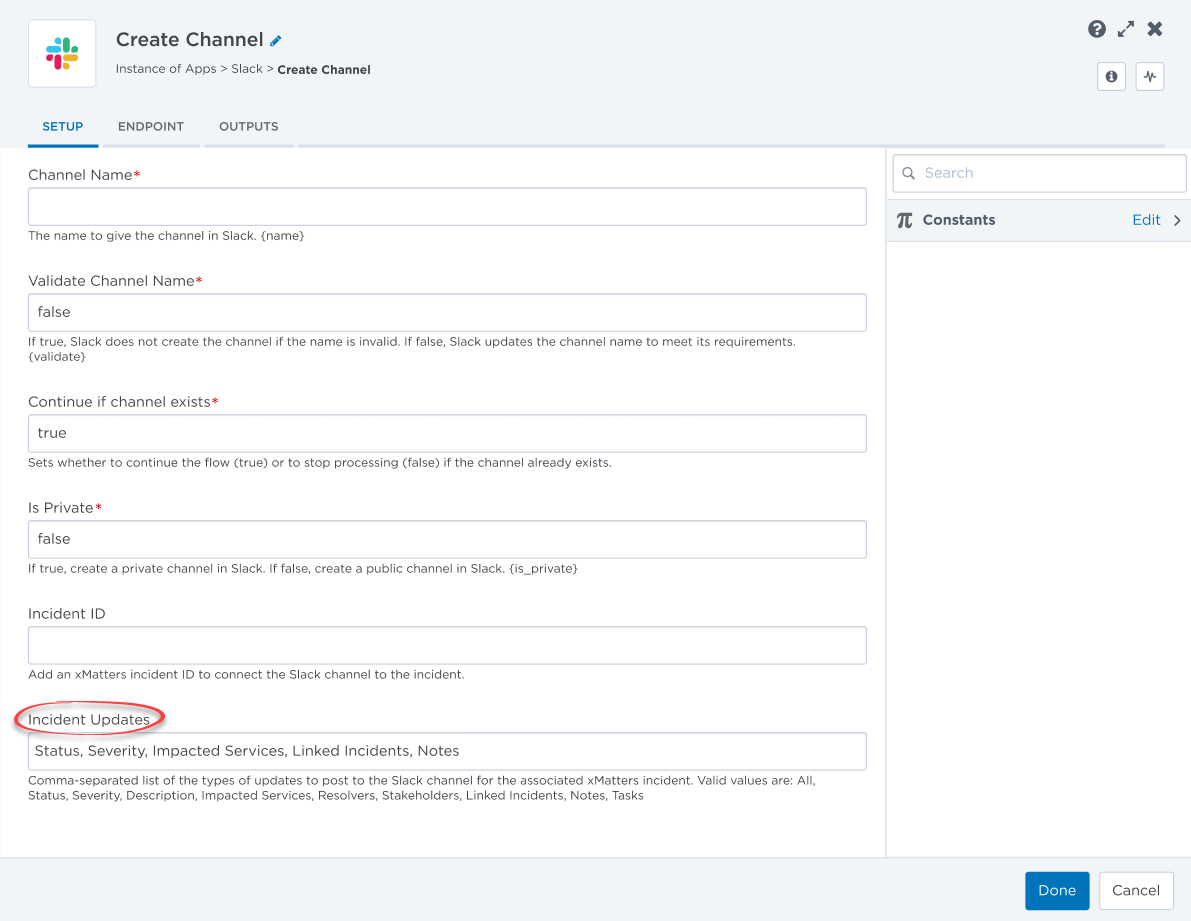
Task: Focus the Channel Name input field
Action: click(447, 207)
